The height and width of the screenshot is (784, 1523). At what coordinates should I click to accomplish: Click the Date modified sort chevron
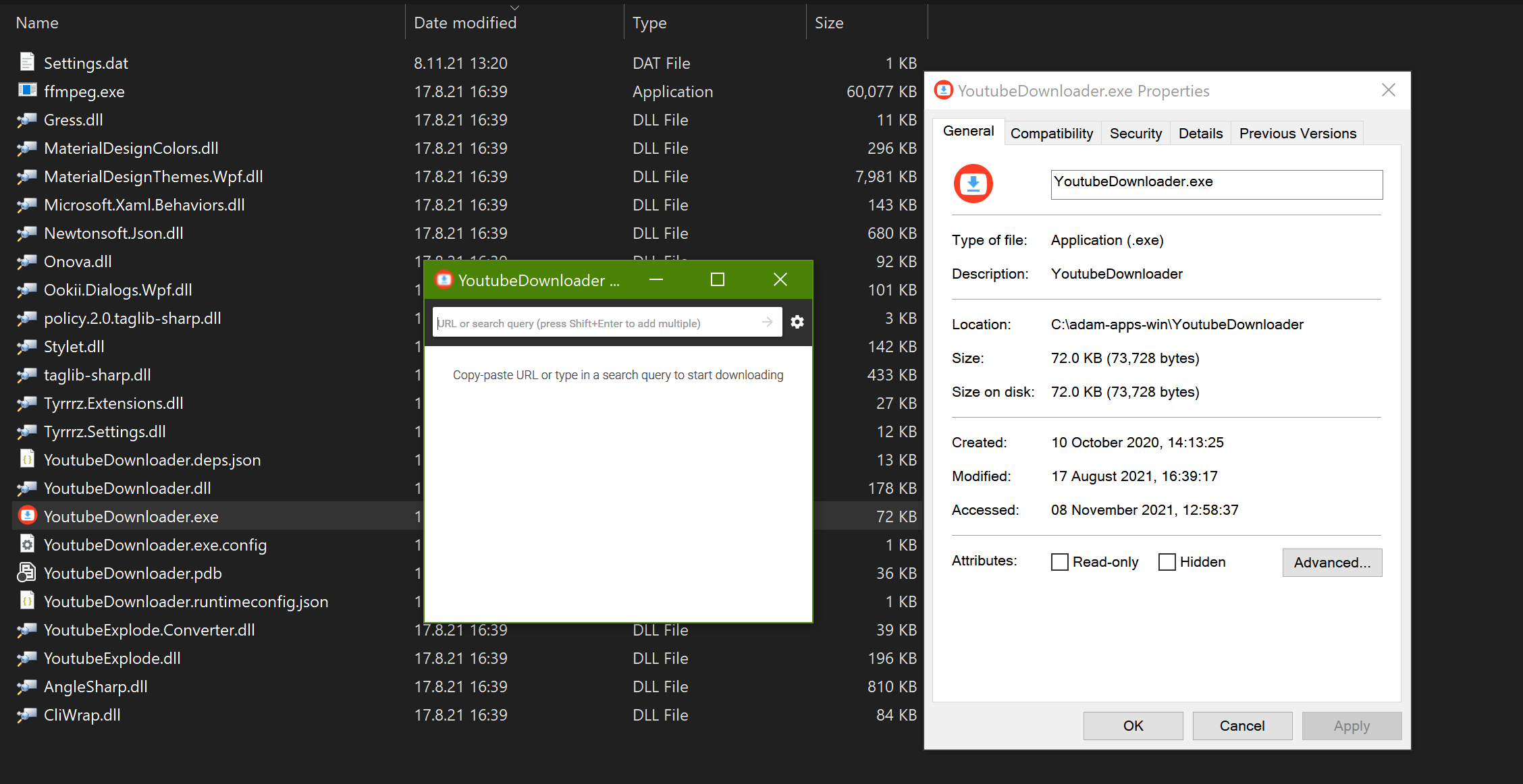coord(514,6)
